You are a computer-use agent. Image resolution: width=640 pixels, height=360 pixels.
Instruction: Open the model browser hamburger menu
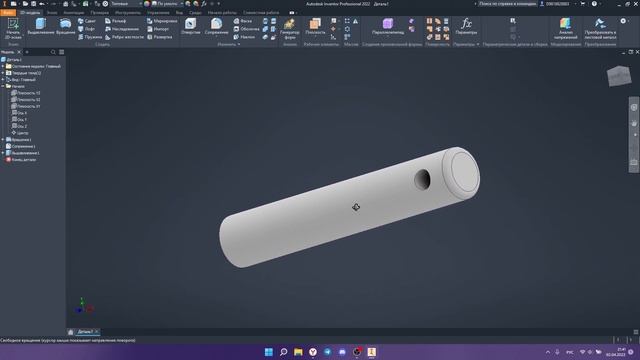tap(62, 52)
